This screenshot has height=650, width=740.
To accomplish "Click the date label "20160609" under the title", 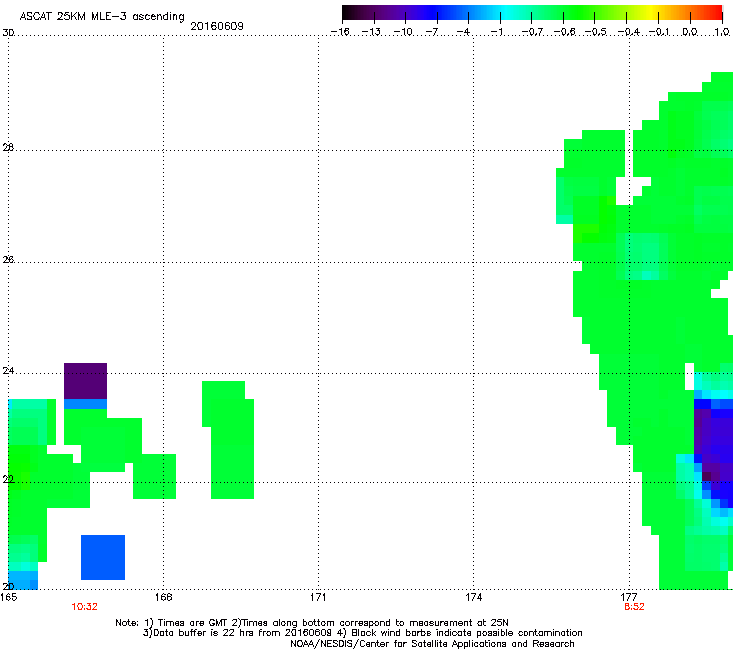I will [217, 26].
